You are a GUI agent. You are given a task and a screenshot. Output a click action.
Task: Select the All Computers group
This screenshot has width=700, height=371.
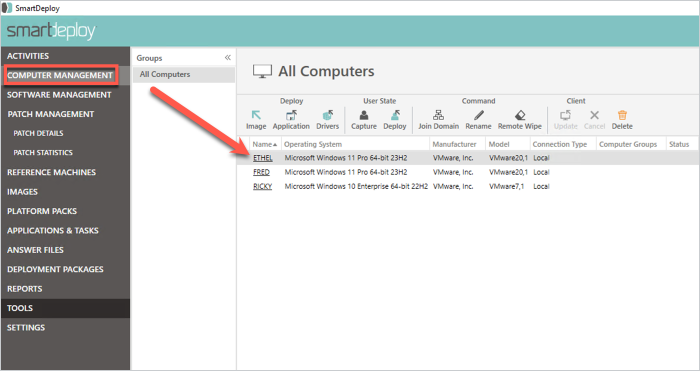pyautogui.click(x=183, y=75)
